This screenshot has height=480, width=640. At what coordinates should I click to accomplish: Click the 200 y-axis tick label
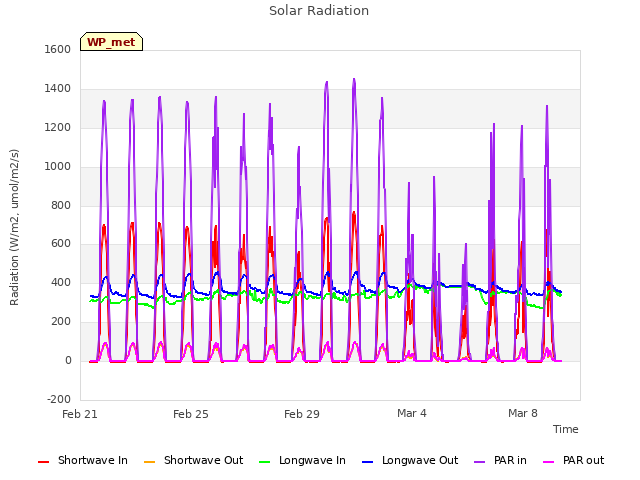click(61, 322)
